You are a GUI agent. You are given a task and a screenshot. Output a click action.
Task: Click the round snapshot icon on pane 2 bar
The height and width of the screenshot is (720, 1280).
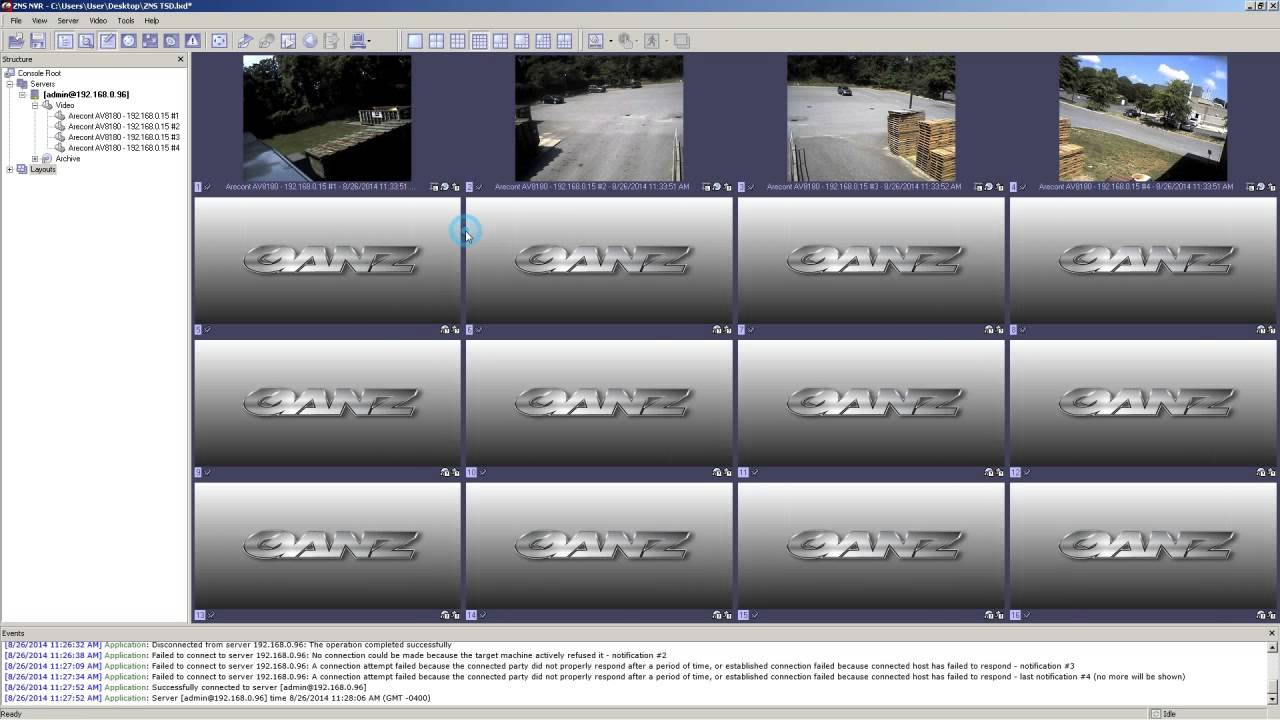(717, 187)
